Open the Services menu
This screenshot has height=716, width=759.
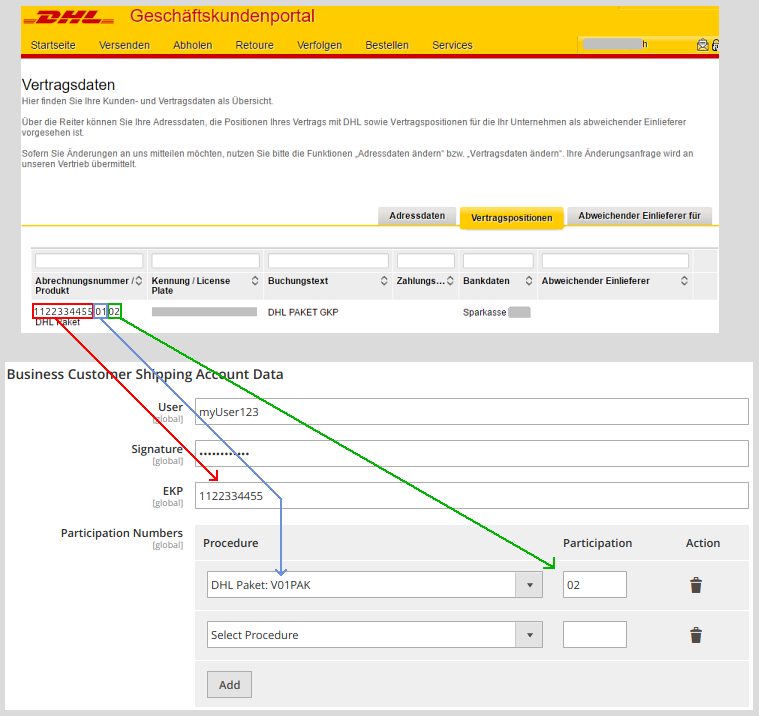coord(452,45)
